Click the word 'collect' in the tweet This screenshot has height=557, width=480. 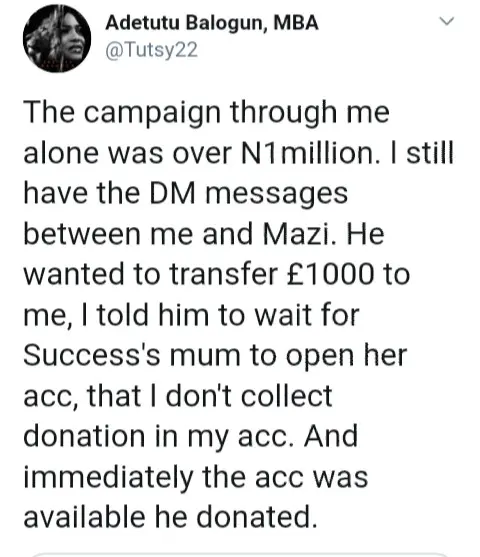click(x=286, y=395)
